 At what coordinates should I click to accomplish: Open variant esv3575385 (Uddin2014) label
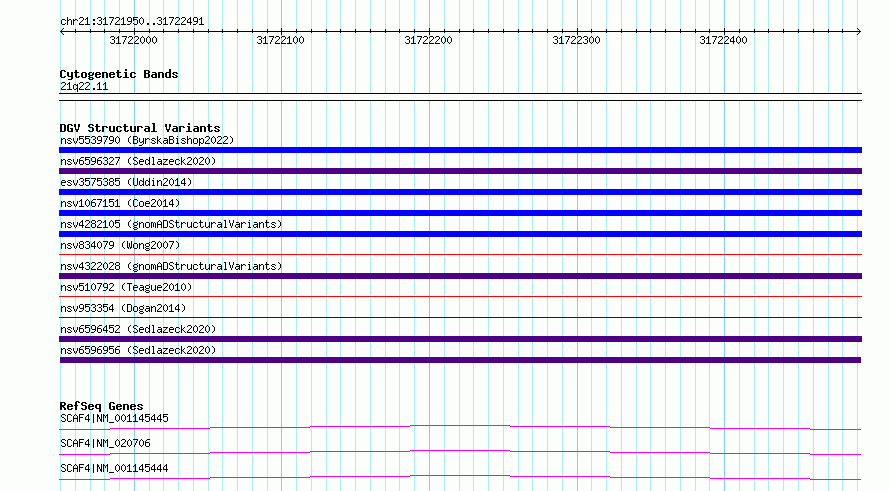pyautogui.click(x=126, y=182)
